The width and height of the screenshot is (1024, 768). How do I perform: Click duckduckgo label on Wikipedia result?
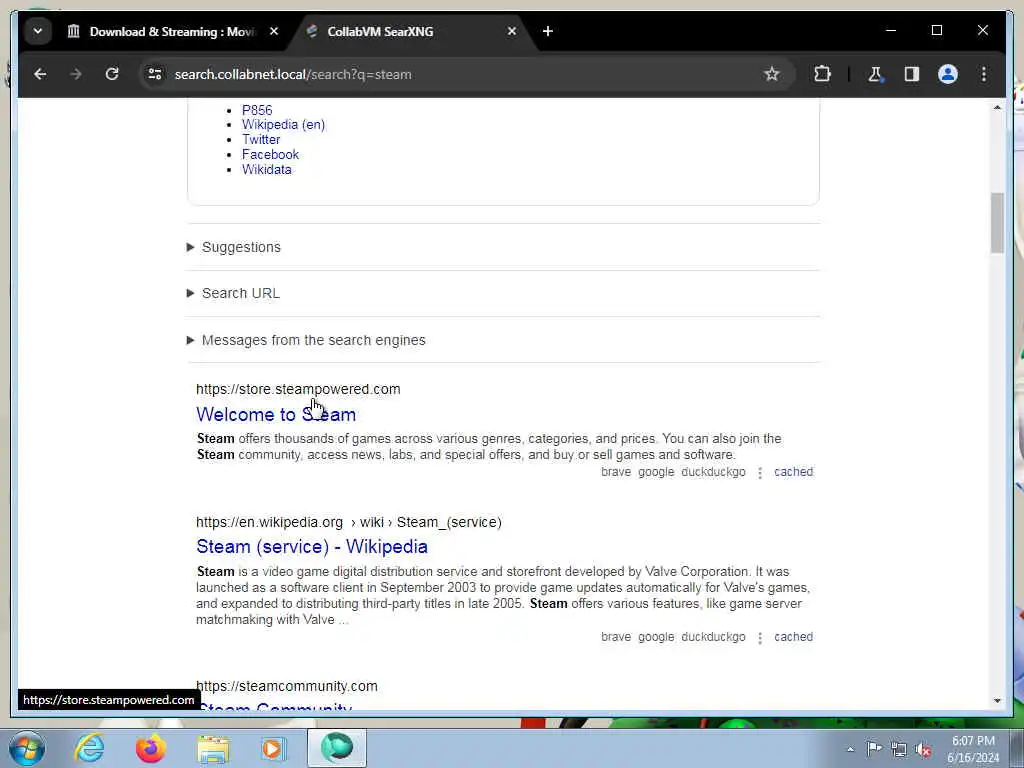(713, 637)
